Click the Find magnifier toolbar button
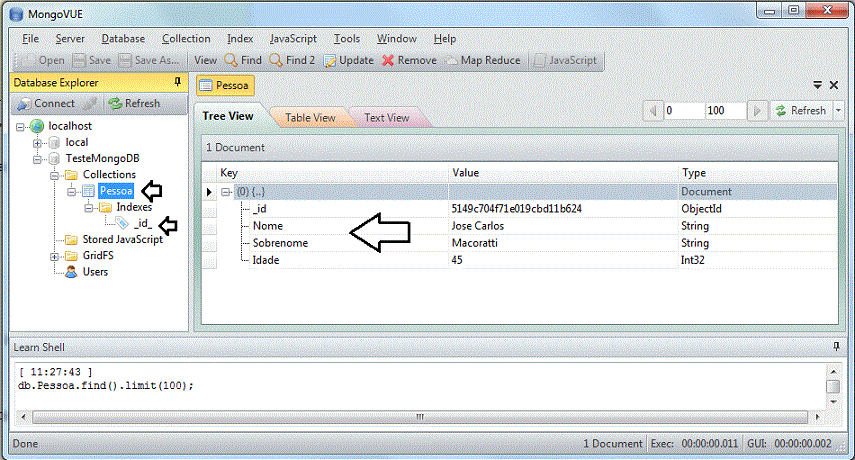 243,60
